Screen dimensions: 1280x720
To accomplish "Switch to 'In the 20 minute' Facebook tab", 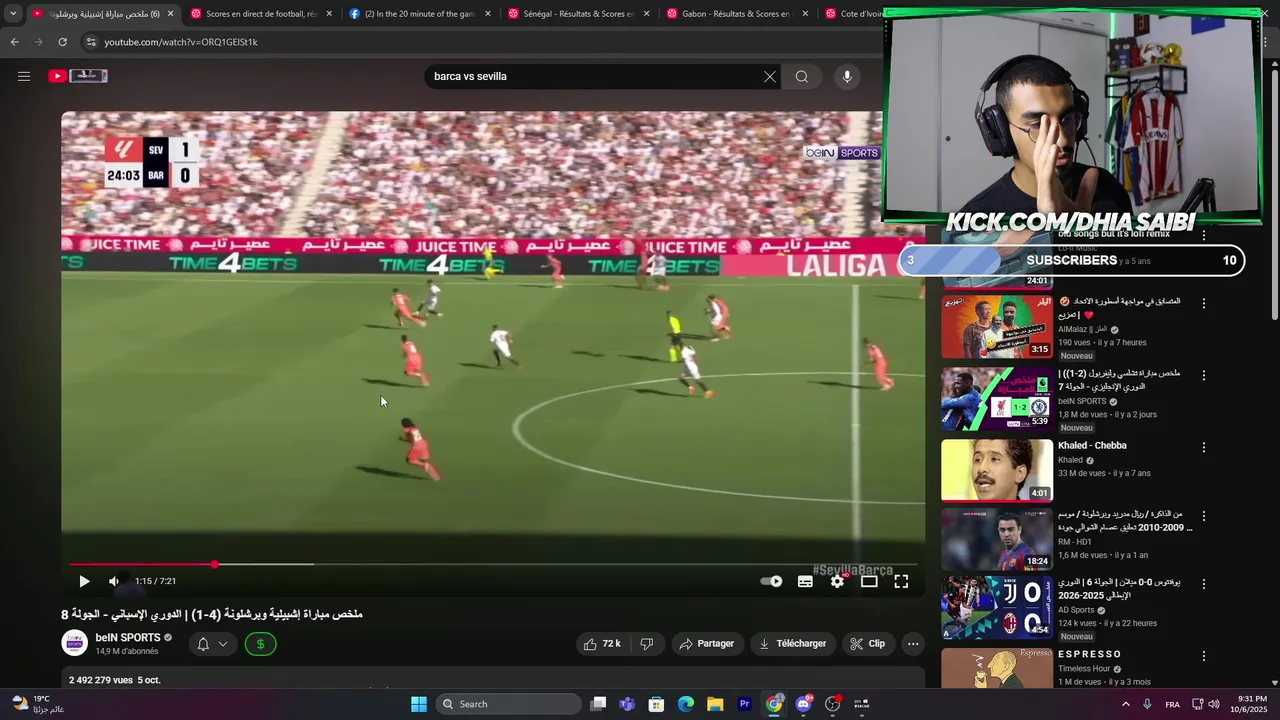I will click(x=420, y=14).
